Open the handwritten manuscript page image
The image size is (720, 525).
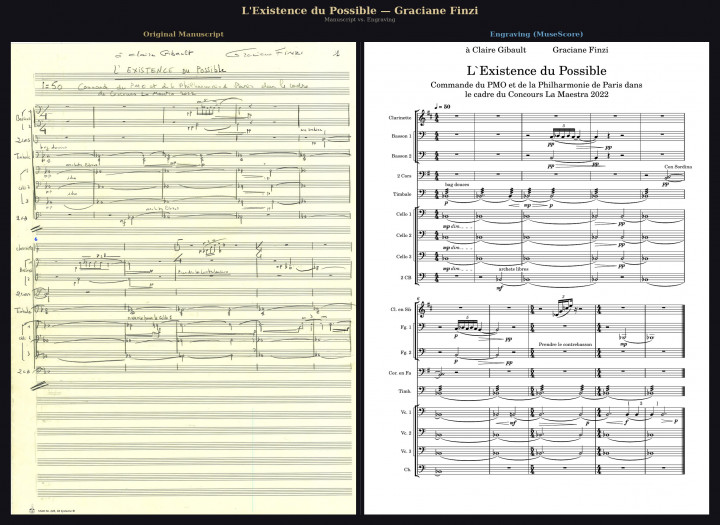(183, 278)
